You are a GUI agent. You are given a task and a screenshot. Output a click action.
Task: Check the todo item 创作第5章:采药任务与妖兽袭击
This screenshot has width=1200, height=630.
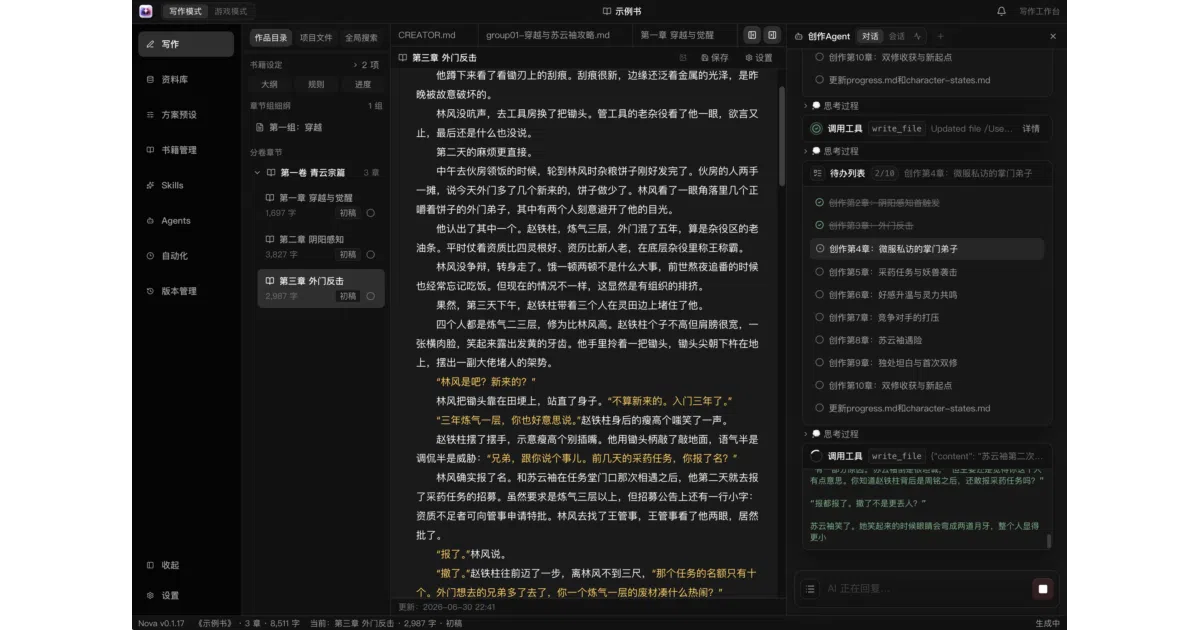820,272
